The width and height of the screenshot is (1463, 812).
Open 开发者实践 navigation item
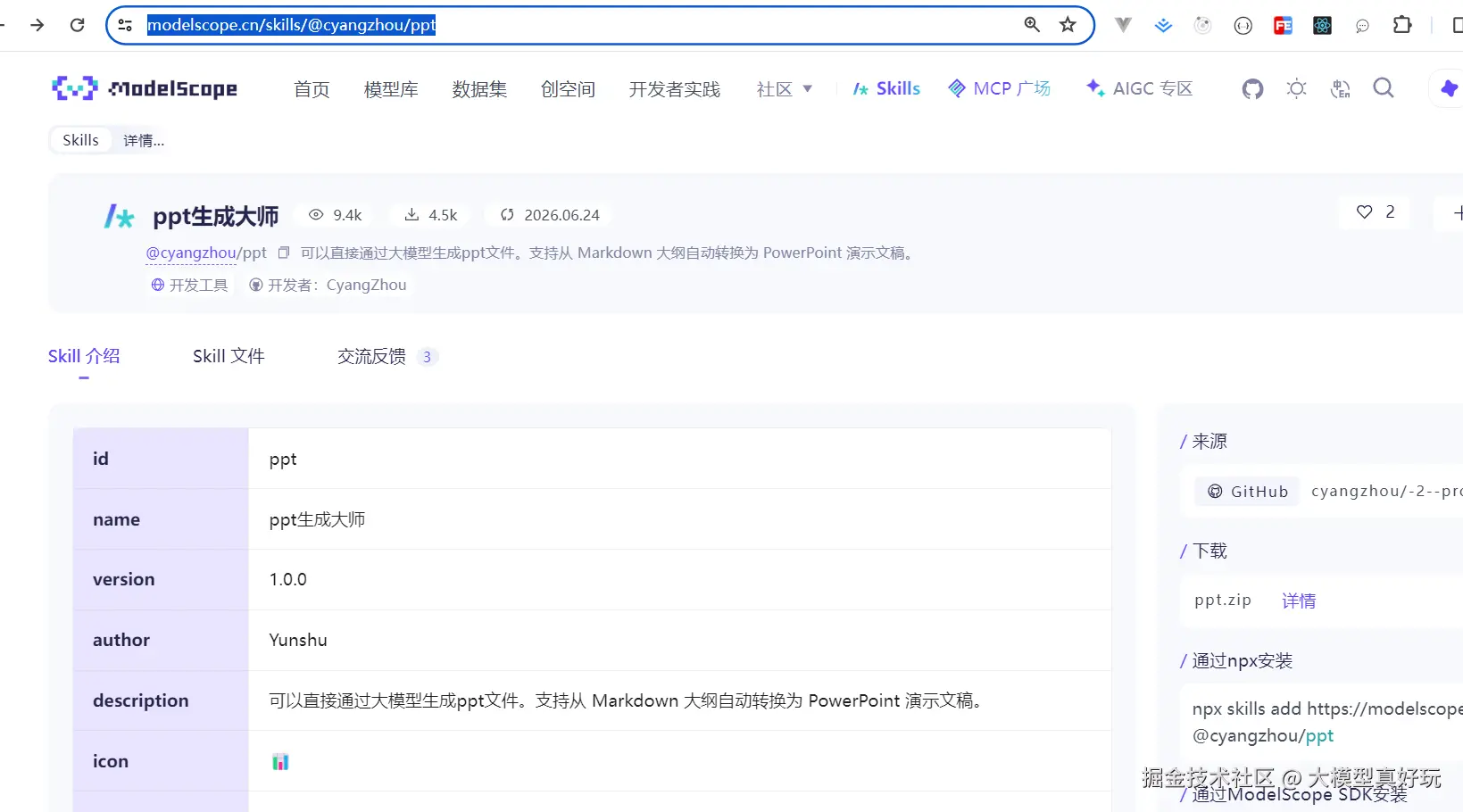click(x=675, y=89)
